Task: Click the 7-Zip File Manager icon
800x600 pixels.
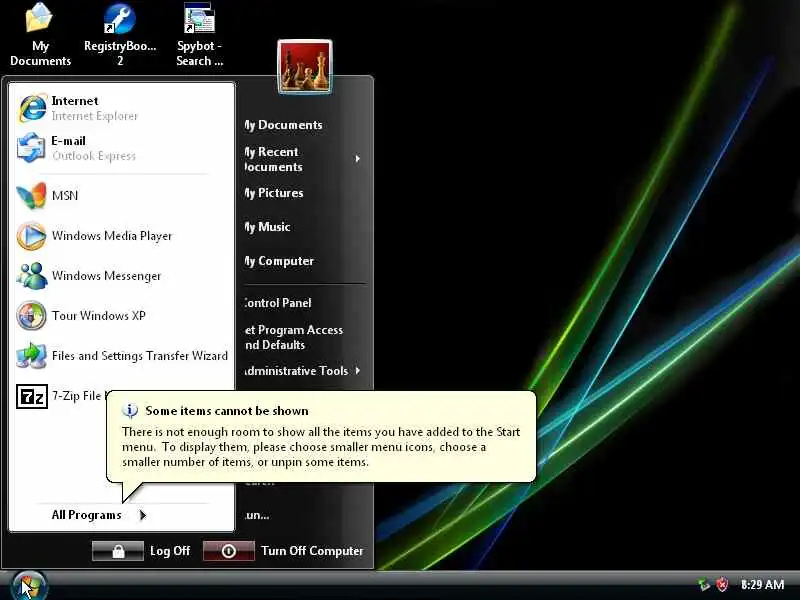Action: click(32, 396)
